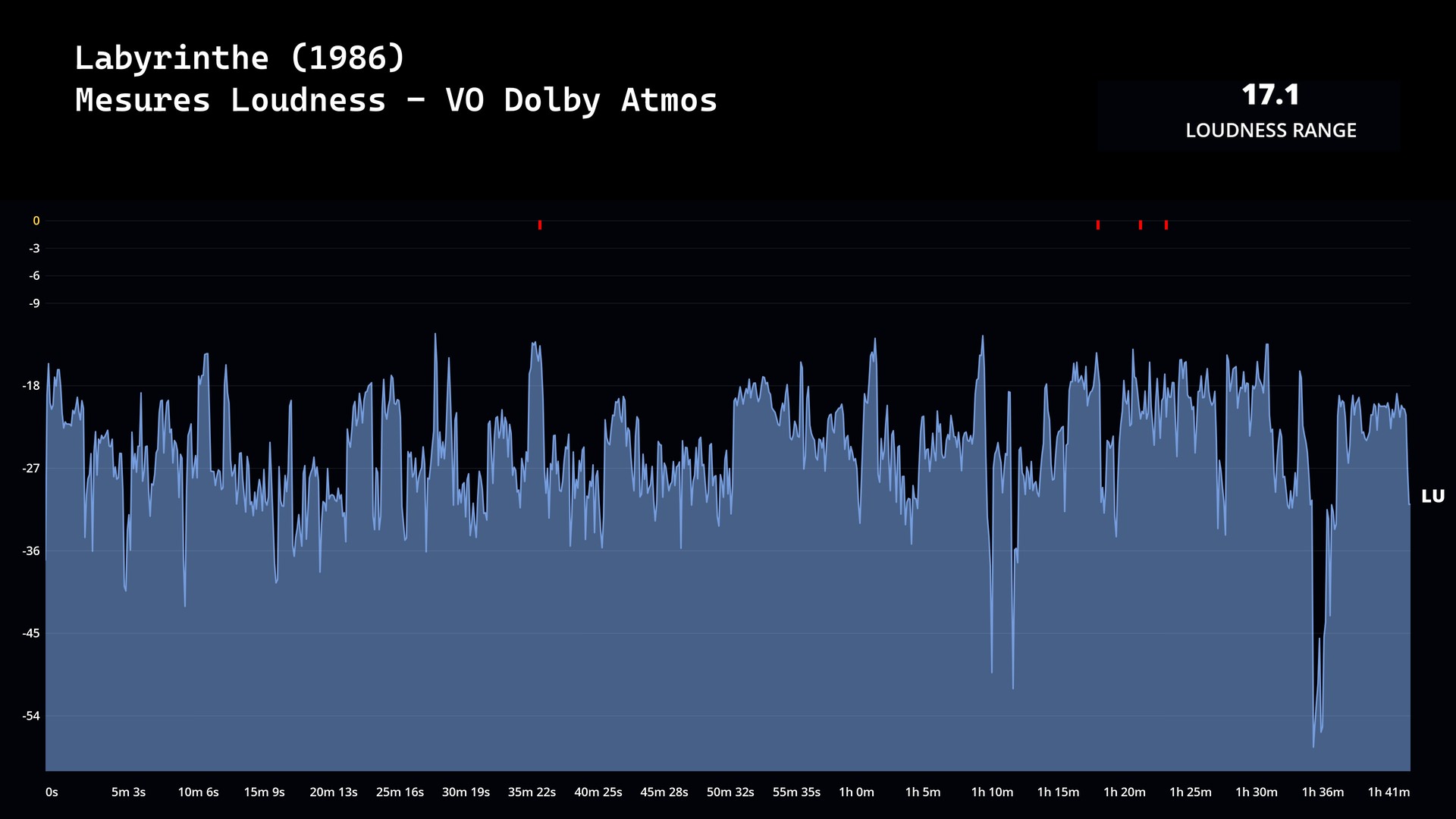
Task: Click the yellow 0 level axis label
Action: (36, 221)
